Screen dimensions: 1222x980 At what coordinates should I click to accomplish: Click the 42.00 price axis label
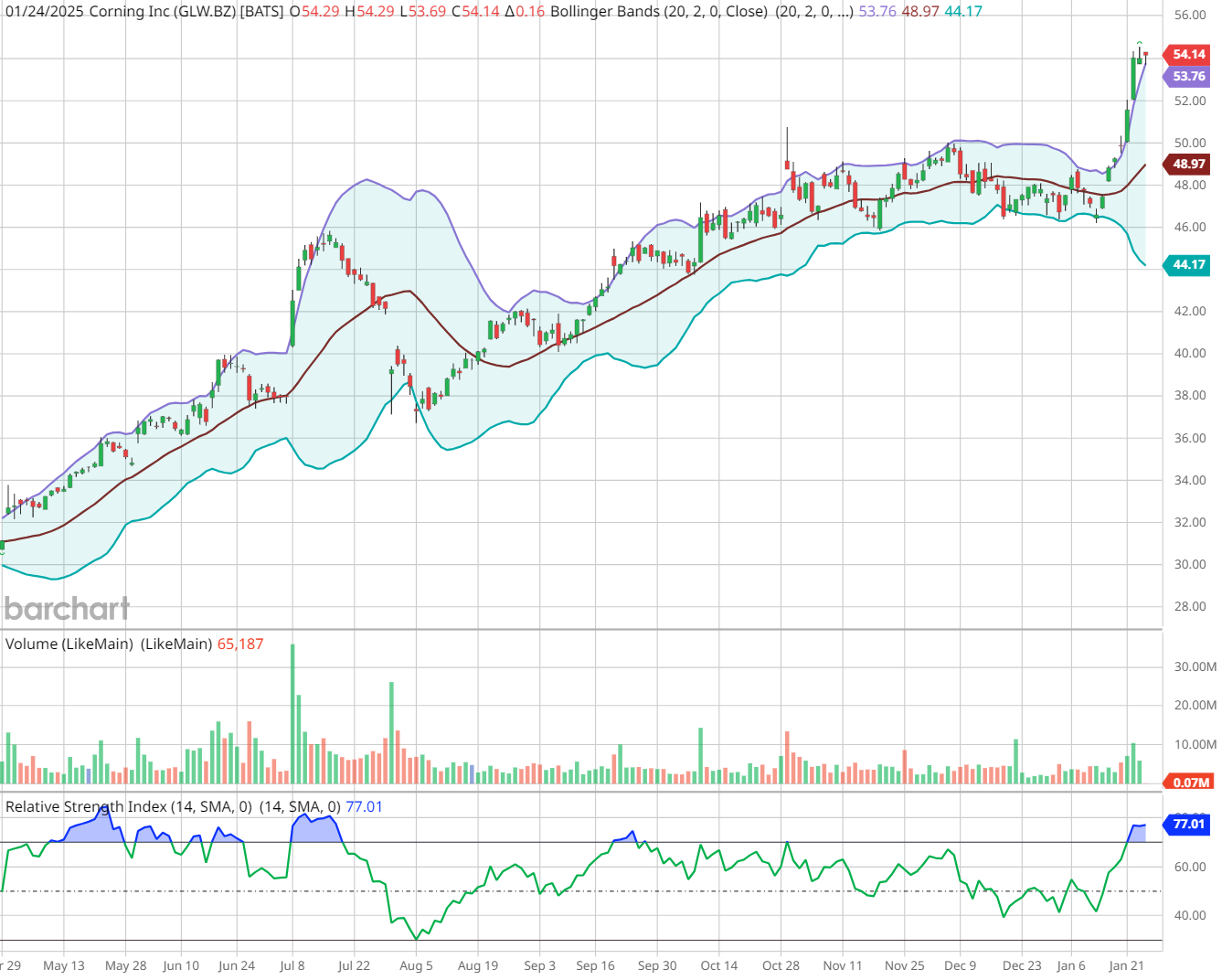(1190, 311)
